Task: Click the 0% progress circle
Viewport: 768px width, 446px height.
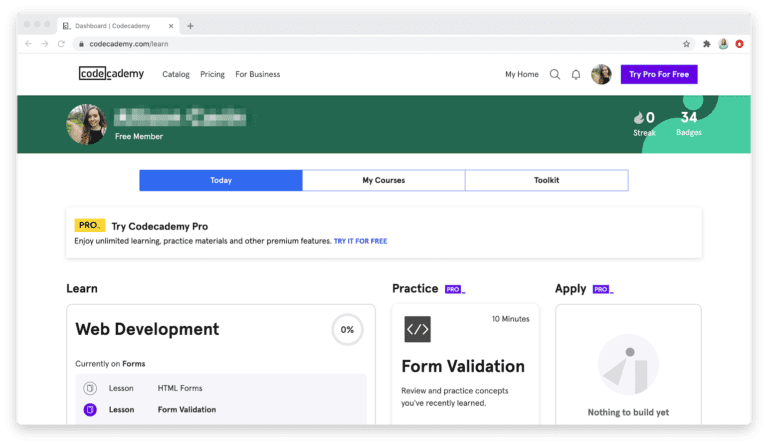Action: point(347,329)
